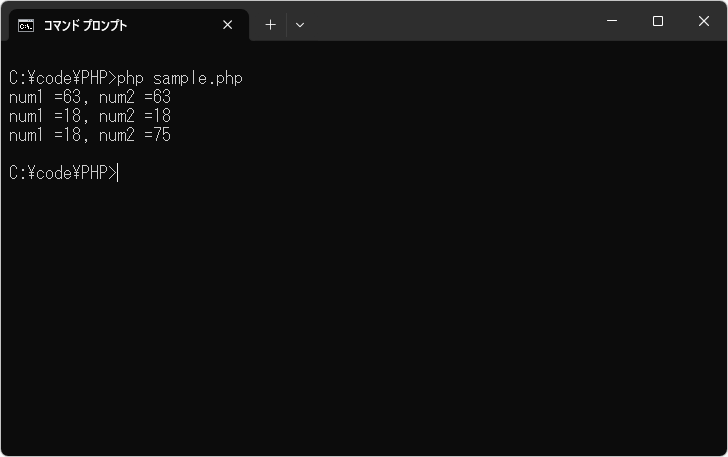Close the コマンド プロンプト tab

tap(228, 25)
